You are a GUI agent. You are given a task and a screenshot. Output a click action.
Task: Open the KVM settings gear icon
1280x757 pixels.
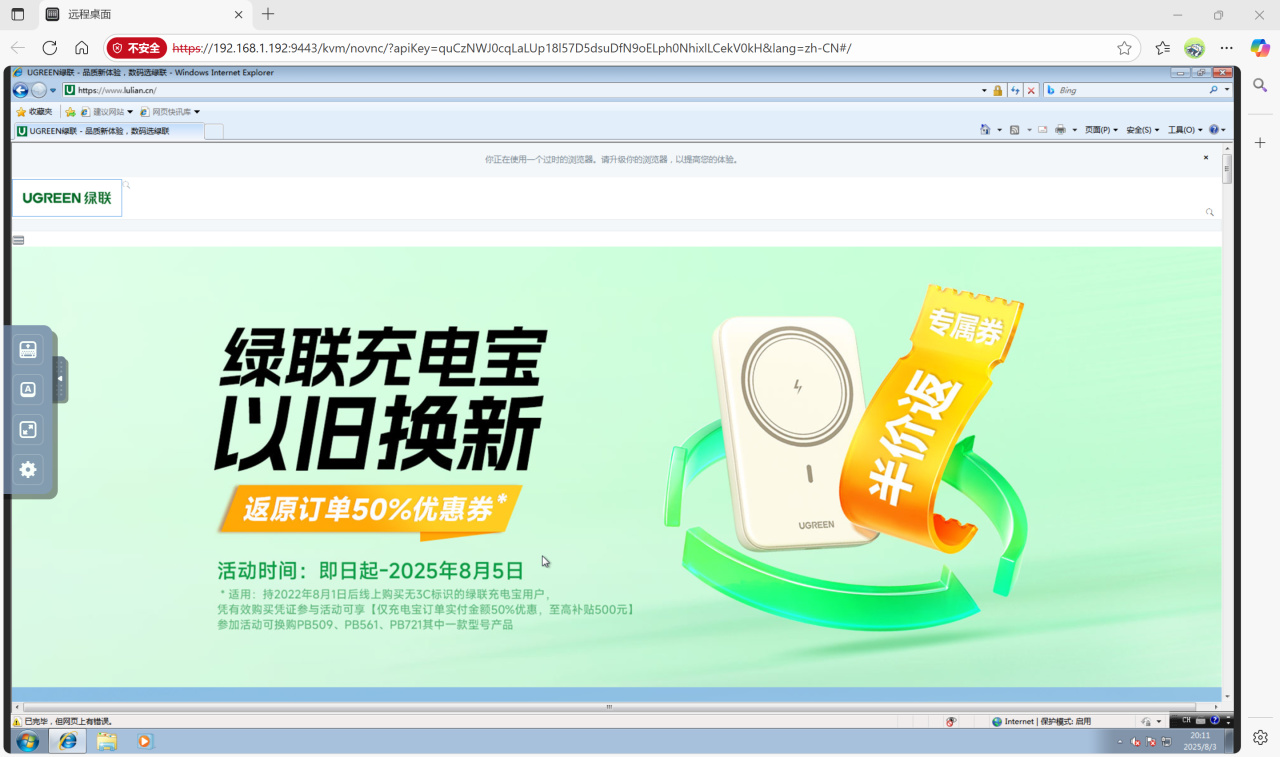pos(28,470)
